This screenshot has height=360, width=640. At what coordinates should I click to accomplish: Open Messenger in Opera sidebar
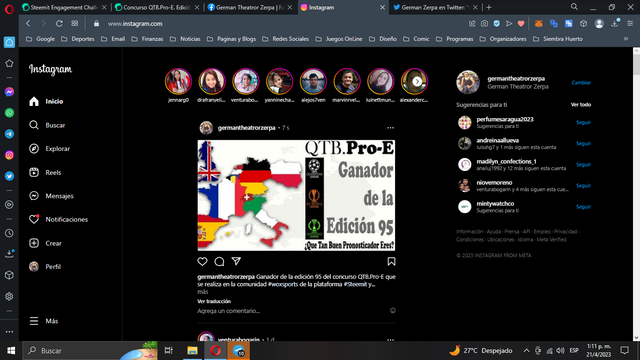pos(9,92)
